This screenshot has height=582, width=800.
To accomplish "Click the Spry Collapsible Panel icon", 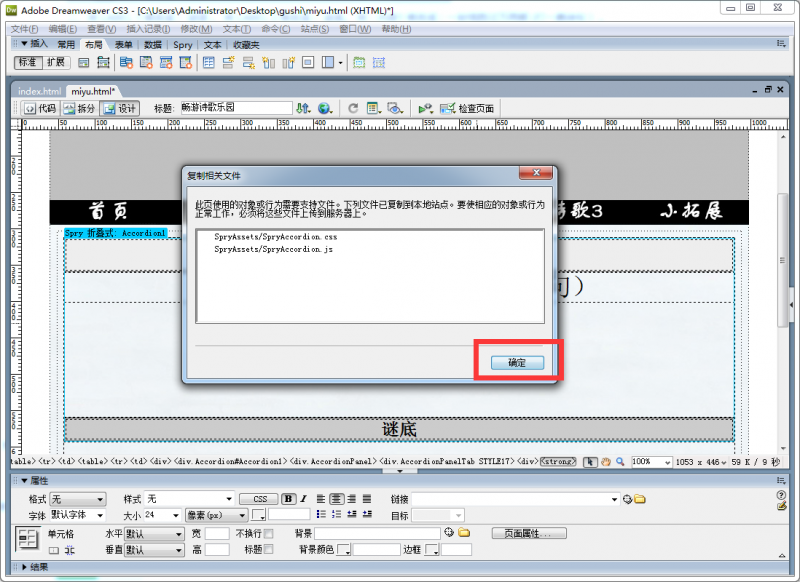I will 186,63.
